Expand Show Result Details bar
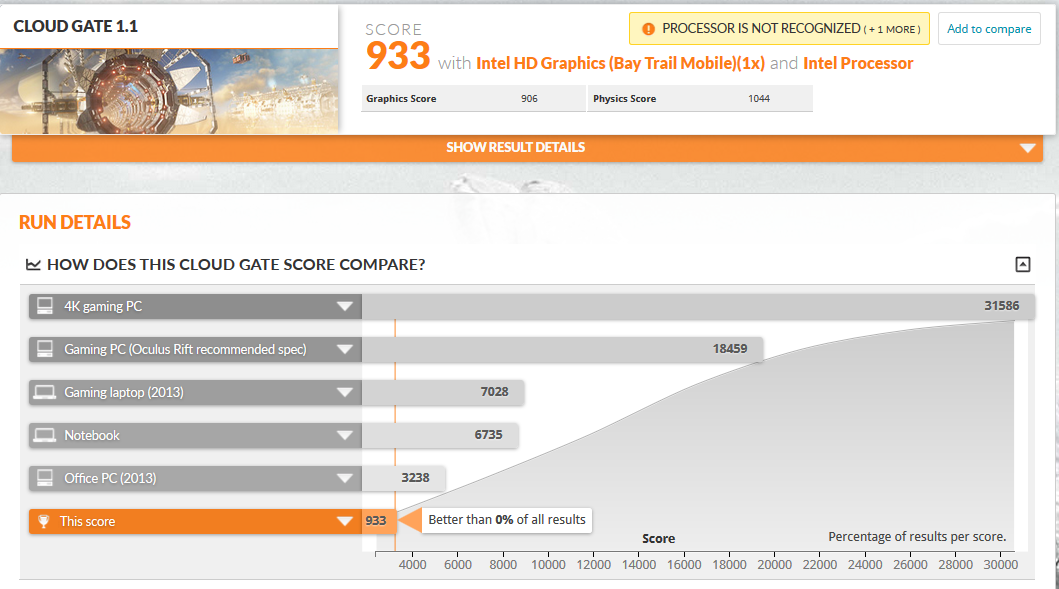The height and width of the screenshot is (589, 1059). tap(527, 147)
